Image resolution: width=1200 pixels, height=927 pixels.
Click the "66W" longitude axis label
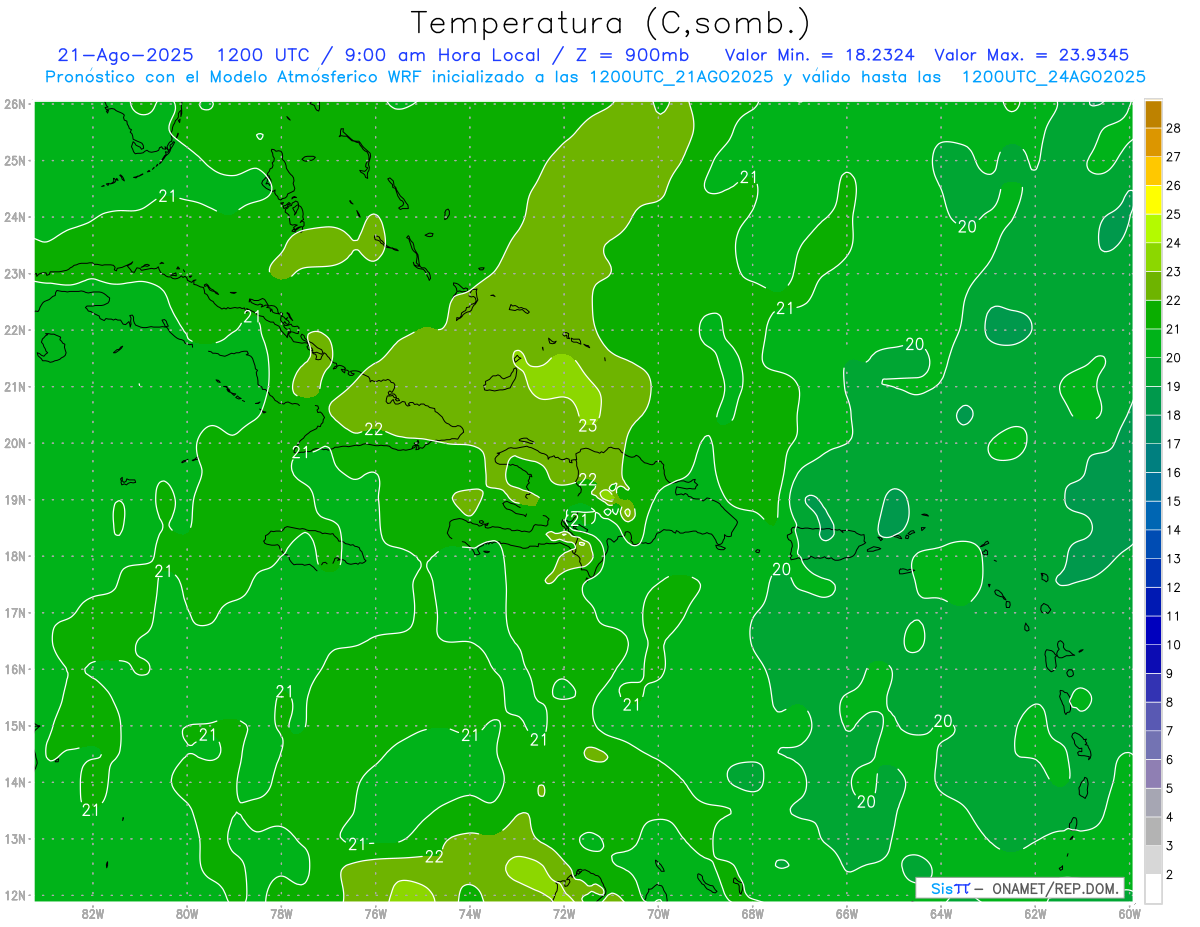pyautogui.click(x=847, y=913)
